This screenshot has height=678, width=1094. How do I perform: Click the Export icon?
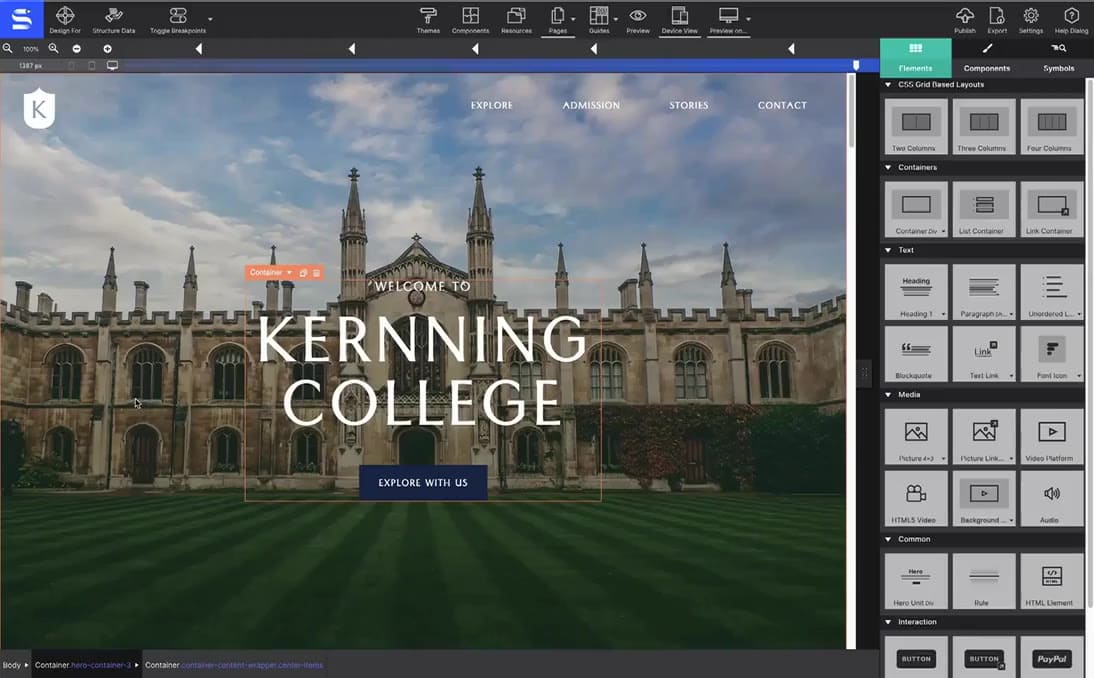(997, 19)
